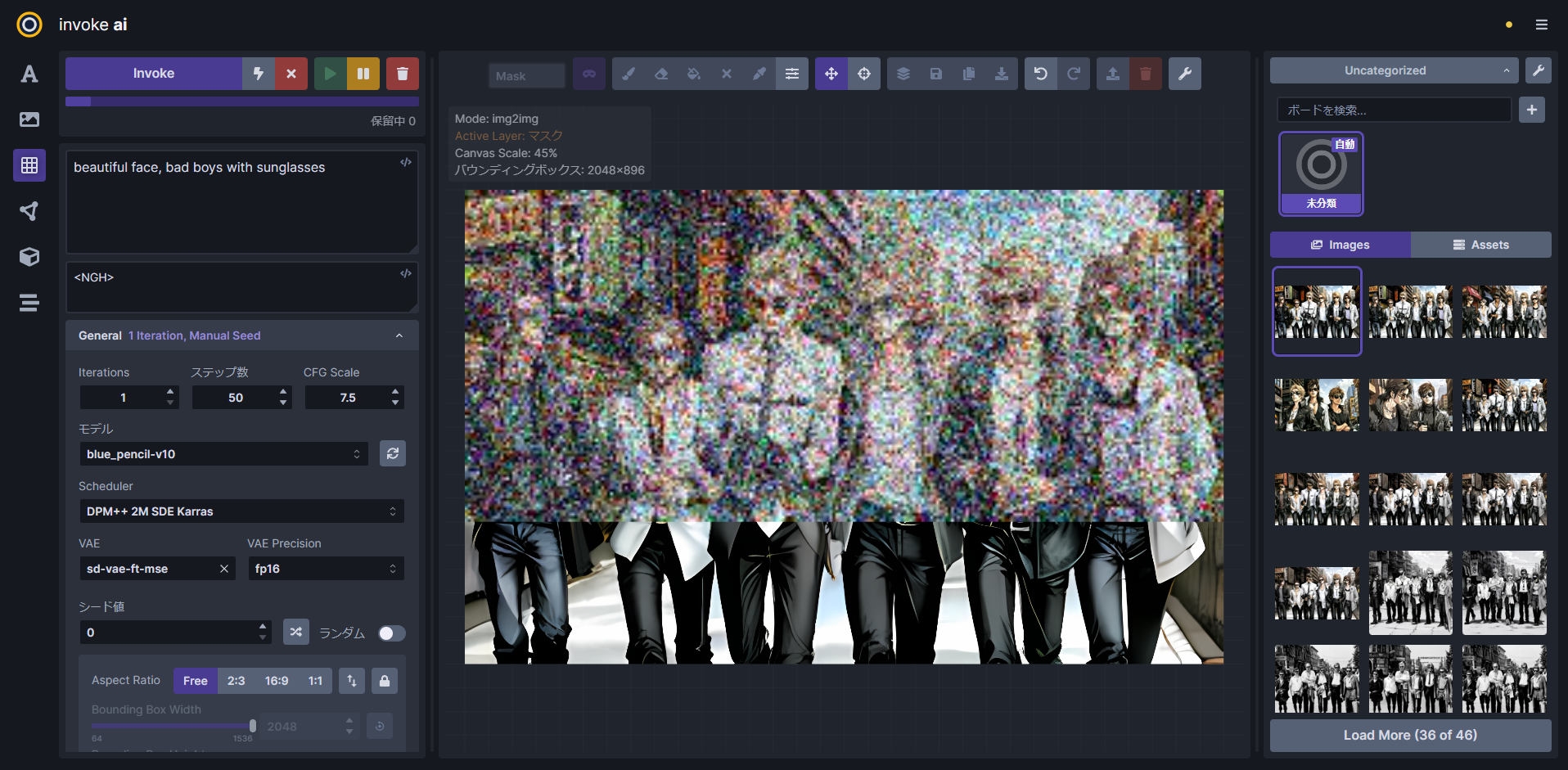Image resolution: width=1568 pixels, height=770 pixels.
Task: Save the canvas to gallery with the save icon
Action: [x=936, y=74]
